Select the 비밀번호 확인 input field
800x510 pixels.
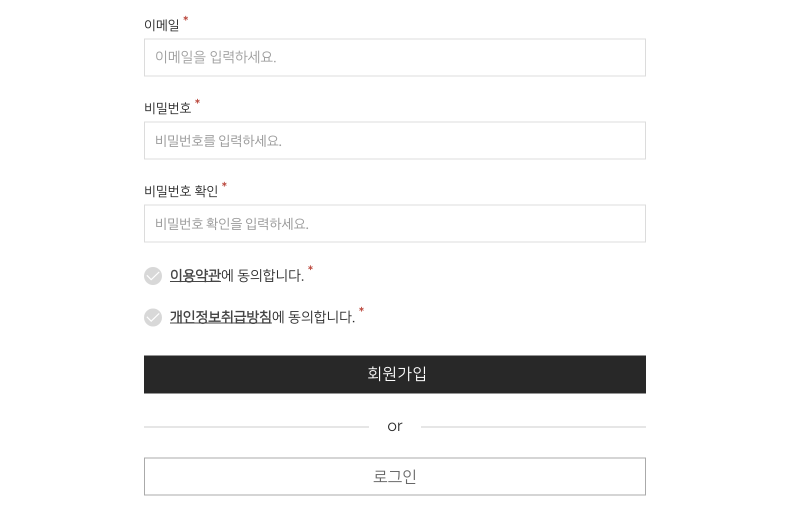(394, 224)
